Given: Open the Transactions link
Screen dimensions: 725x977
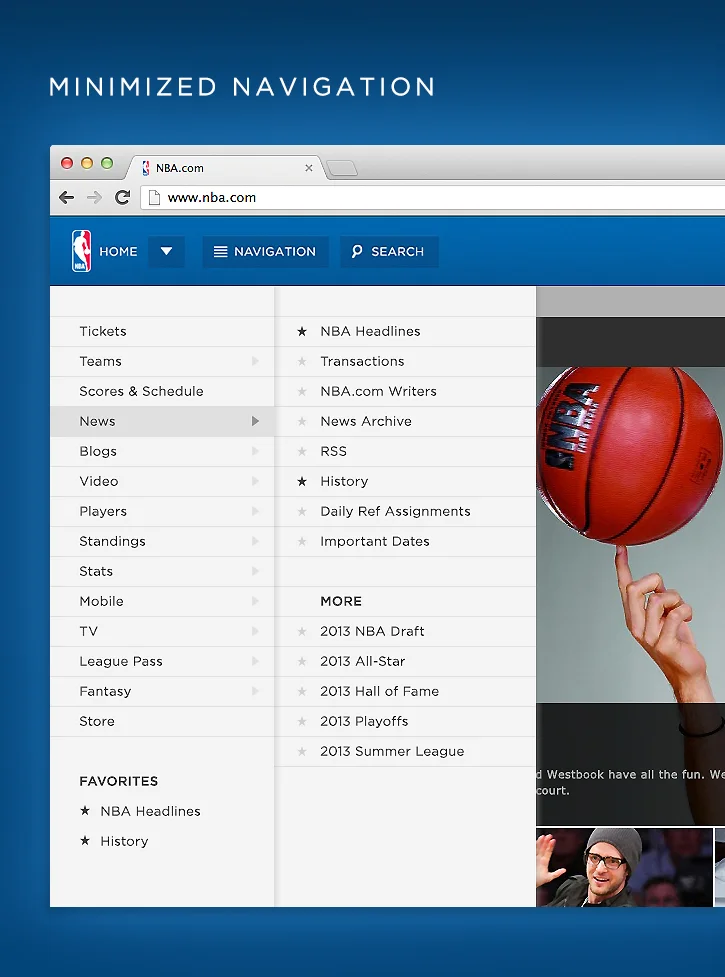Looking at the screenshot, I should [x=362, y=361].
